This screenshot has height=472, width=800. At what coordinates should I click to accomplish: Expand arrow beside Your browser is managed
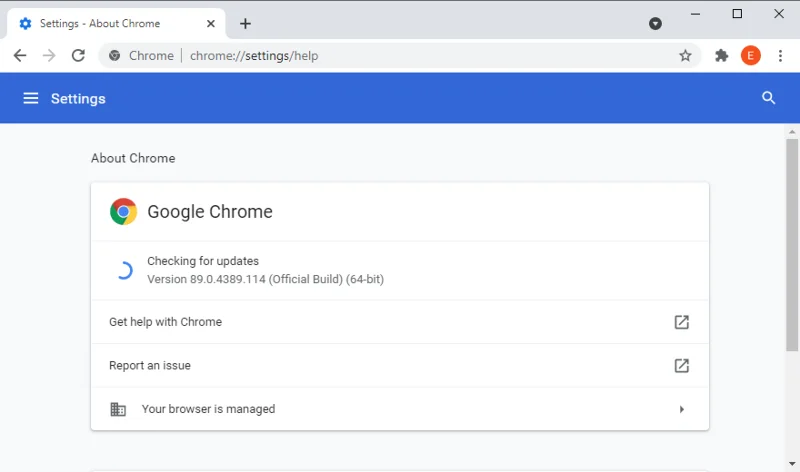tap(682, 409)
